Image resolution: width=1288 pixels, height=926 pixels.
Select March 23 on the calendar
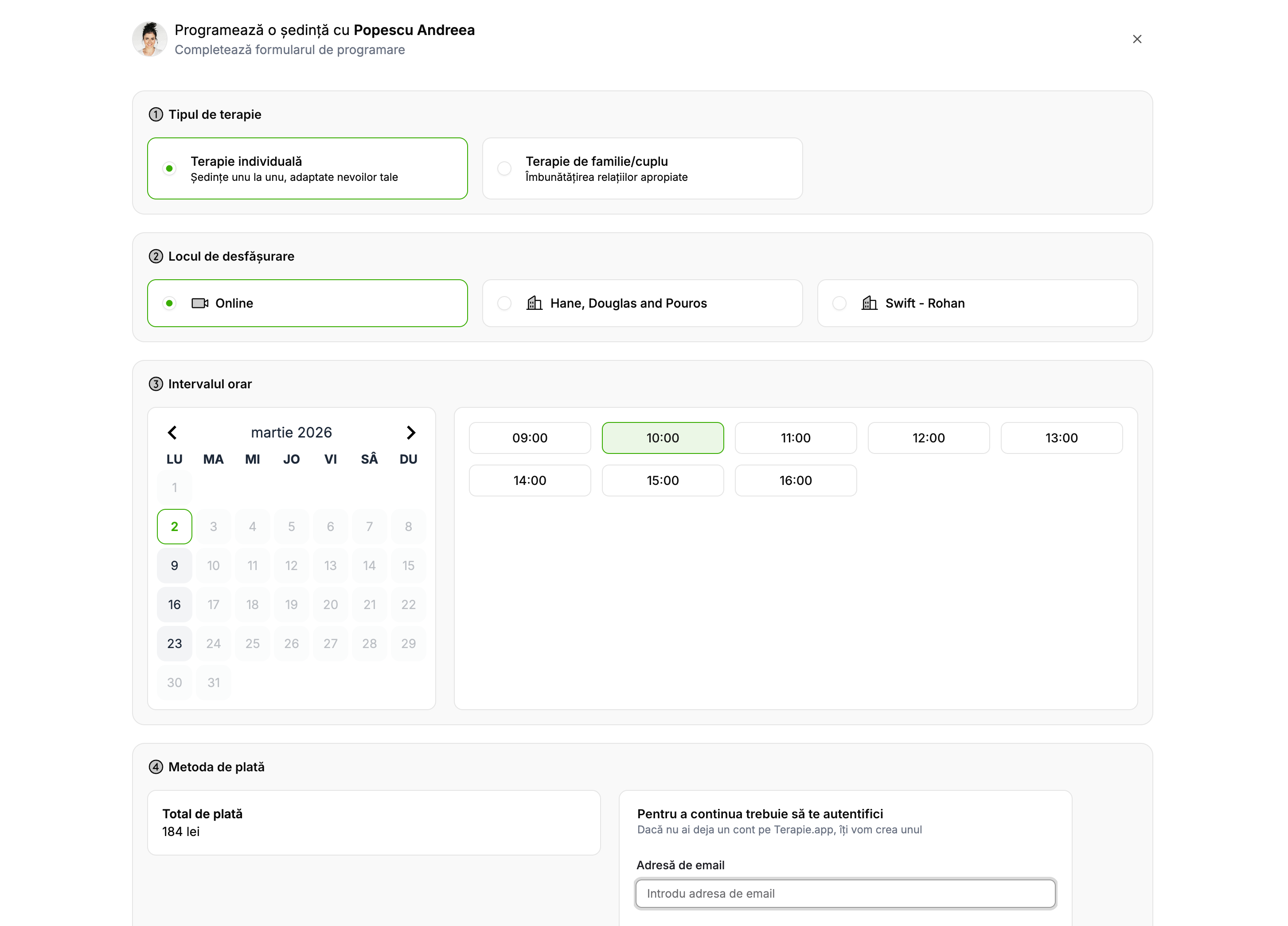click(x=174, y=644)
